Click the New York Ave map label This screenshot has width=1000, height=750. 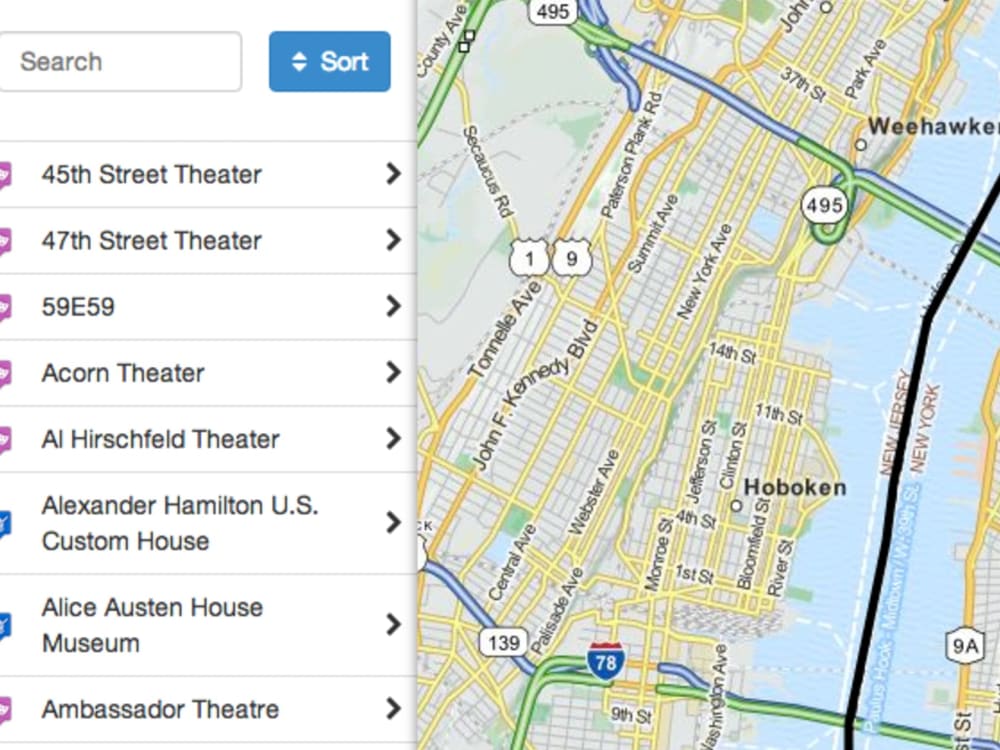point(704,272)
